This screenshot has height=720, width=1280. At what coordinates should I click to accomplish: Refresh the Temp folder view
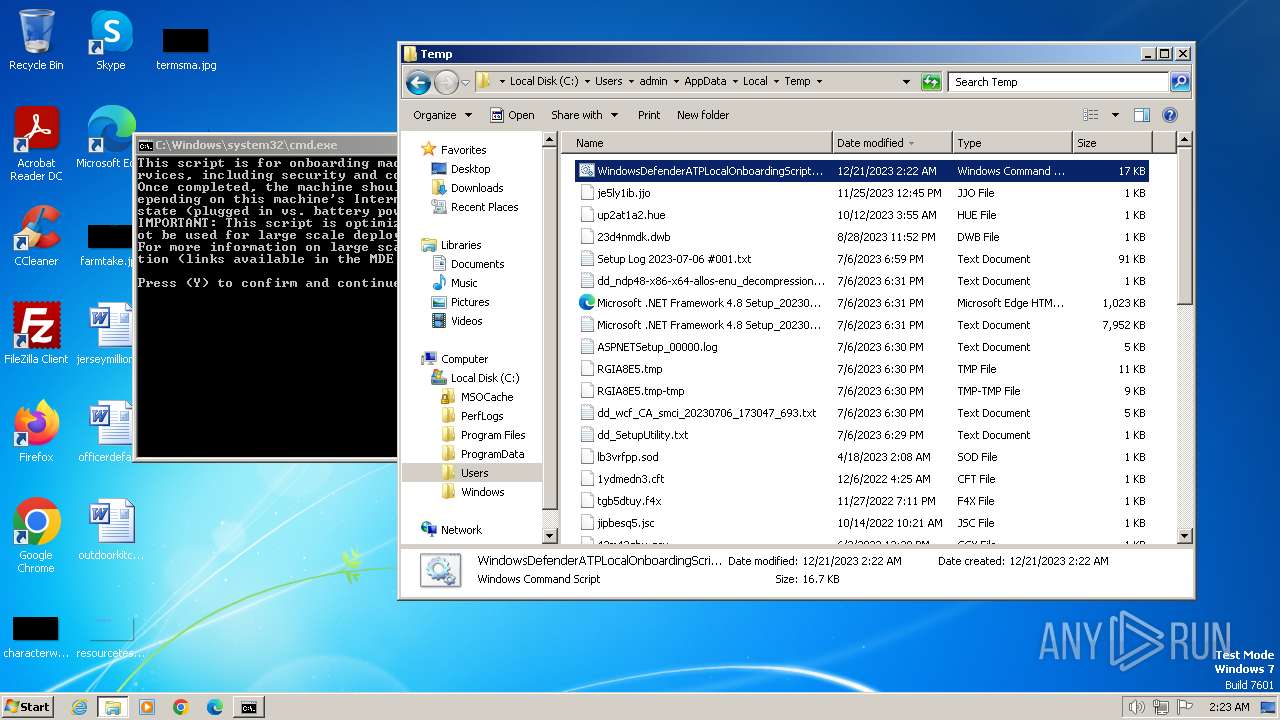tap(931, 82)
